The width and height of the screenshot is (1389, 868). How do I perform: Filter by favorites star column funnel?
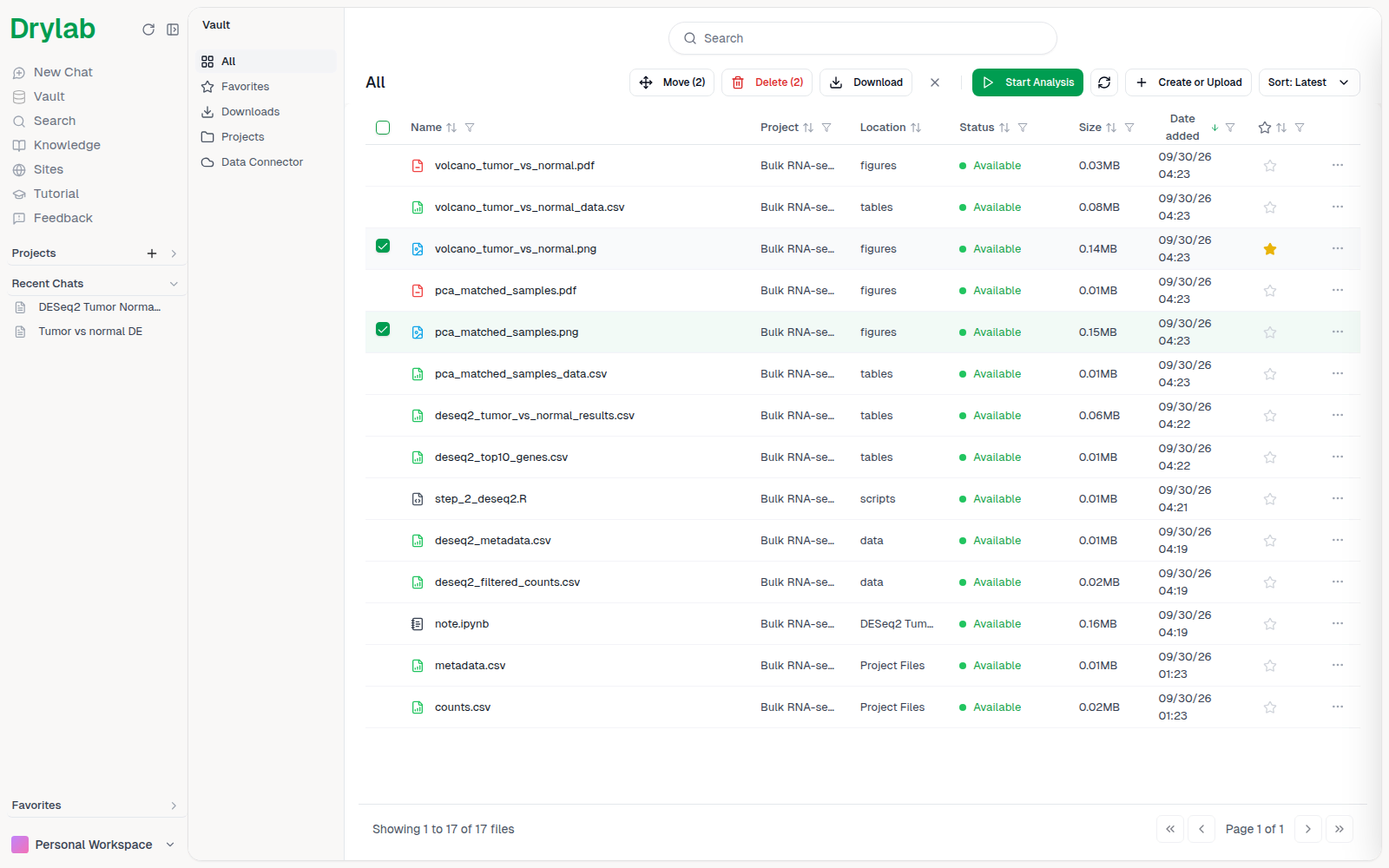[x=1300, y=128]
